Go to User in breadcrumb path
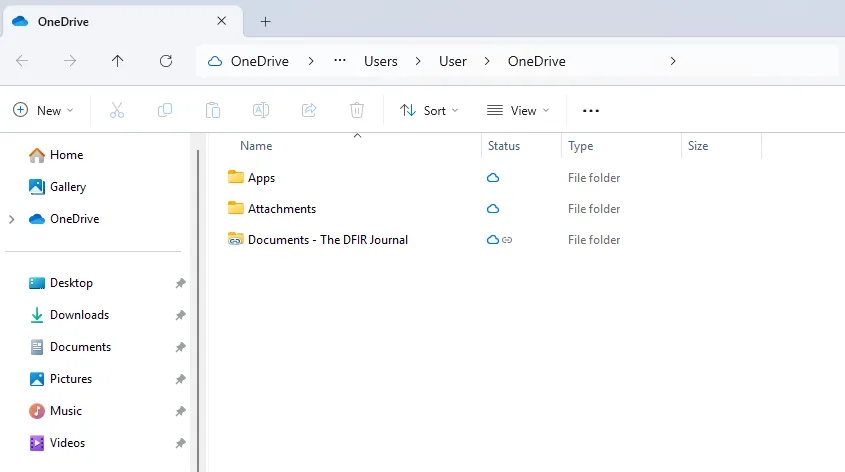Viewport: 845px width, 472px height. pyautogui.click(x=453, y=61)
